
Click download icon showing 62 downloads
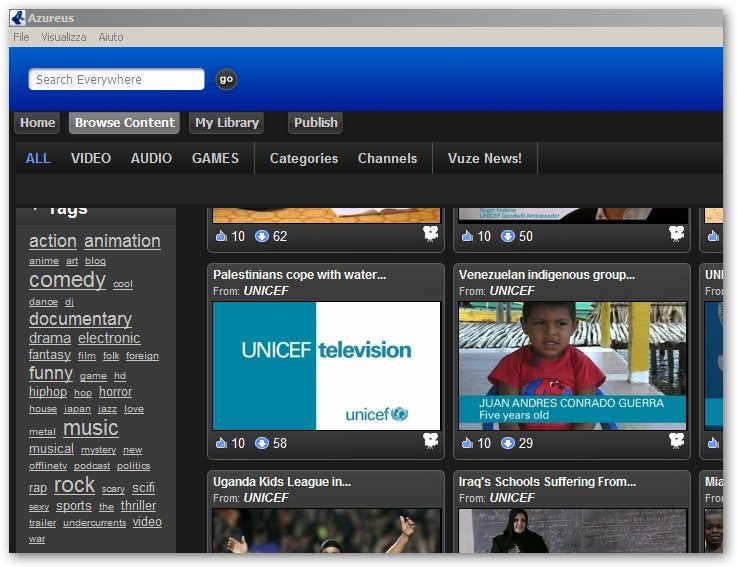coord(262,236)
